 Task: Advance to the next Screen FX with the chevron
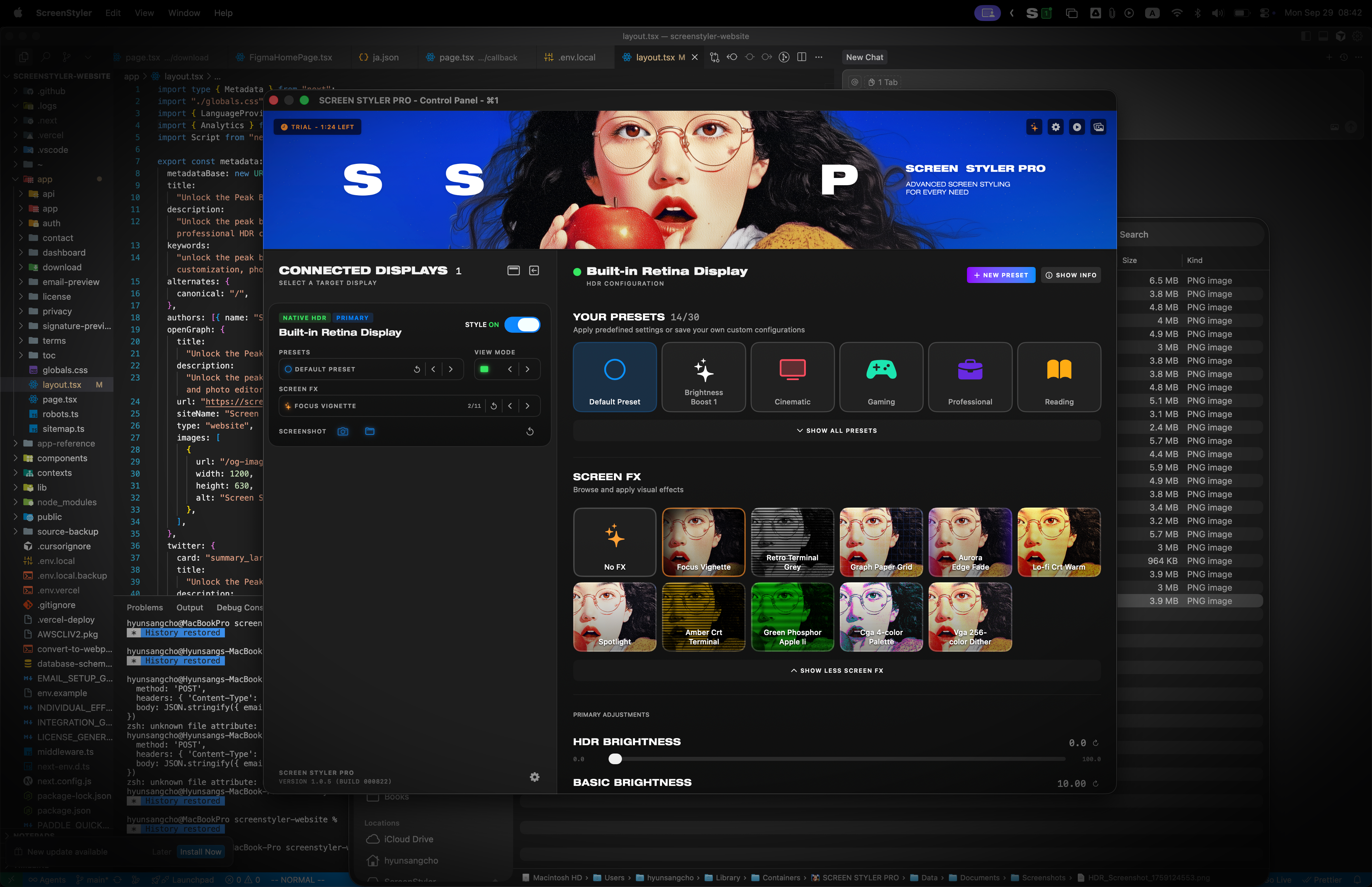pos(528,405)
